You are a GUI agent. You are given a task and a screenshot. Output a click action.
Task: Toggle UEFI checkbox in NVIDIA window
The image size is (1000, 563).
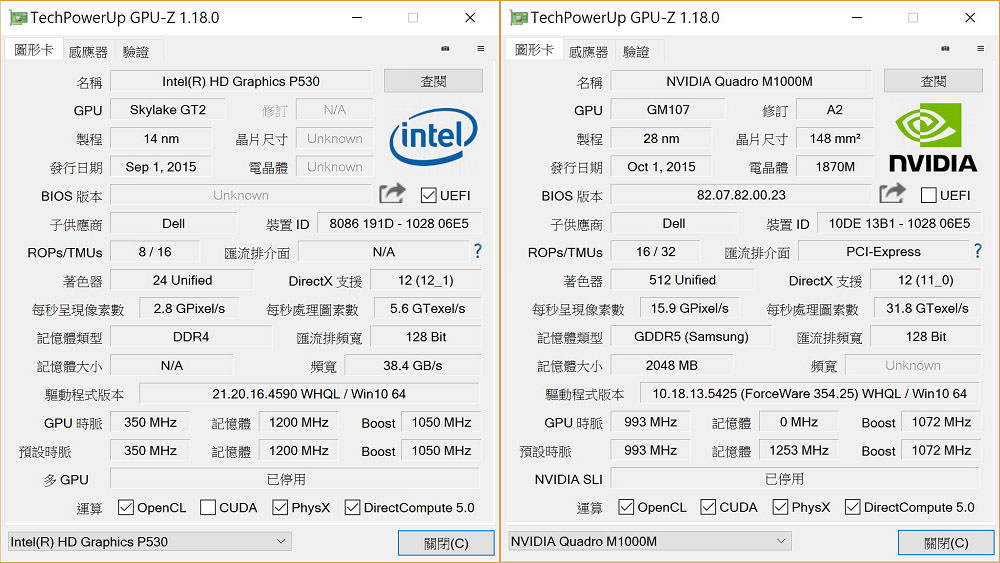(929, 195)
